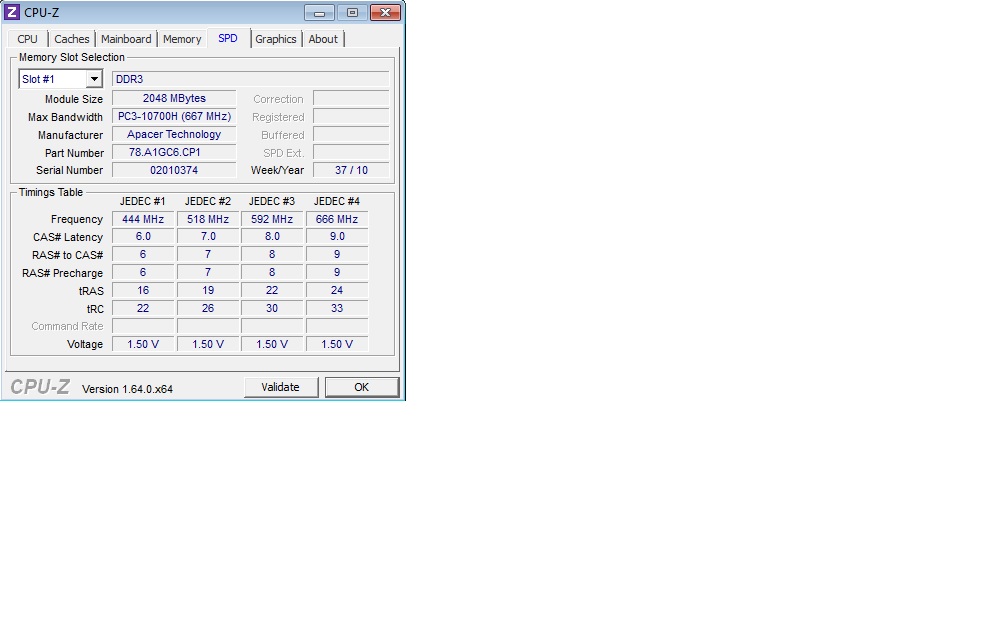
Task: Click the Validate button
Action: point(280,387)
